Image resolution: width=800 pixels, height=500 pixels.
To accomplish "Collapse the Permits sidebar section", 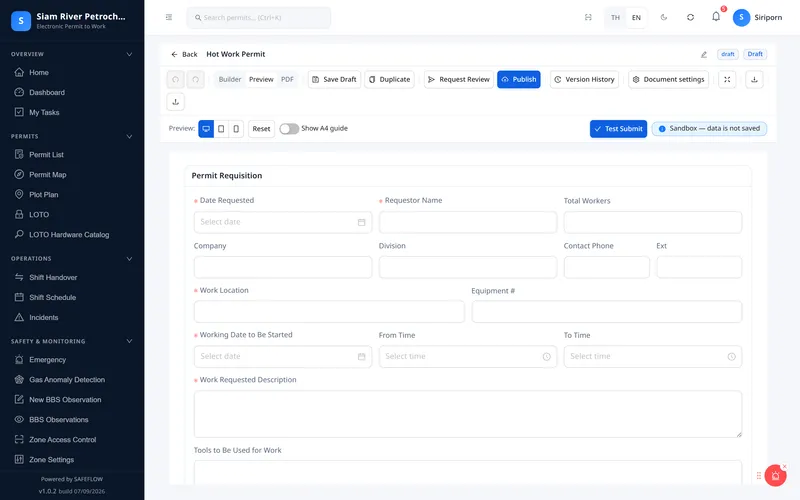I will (129, 136).
